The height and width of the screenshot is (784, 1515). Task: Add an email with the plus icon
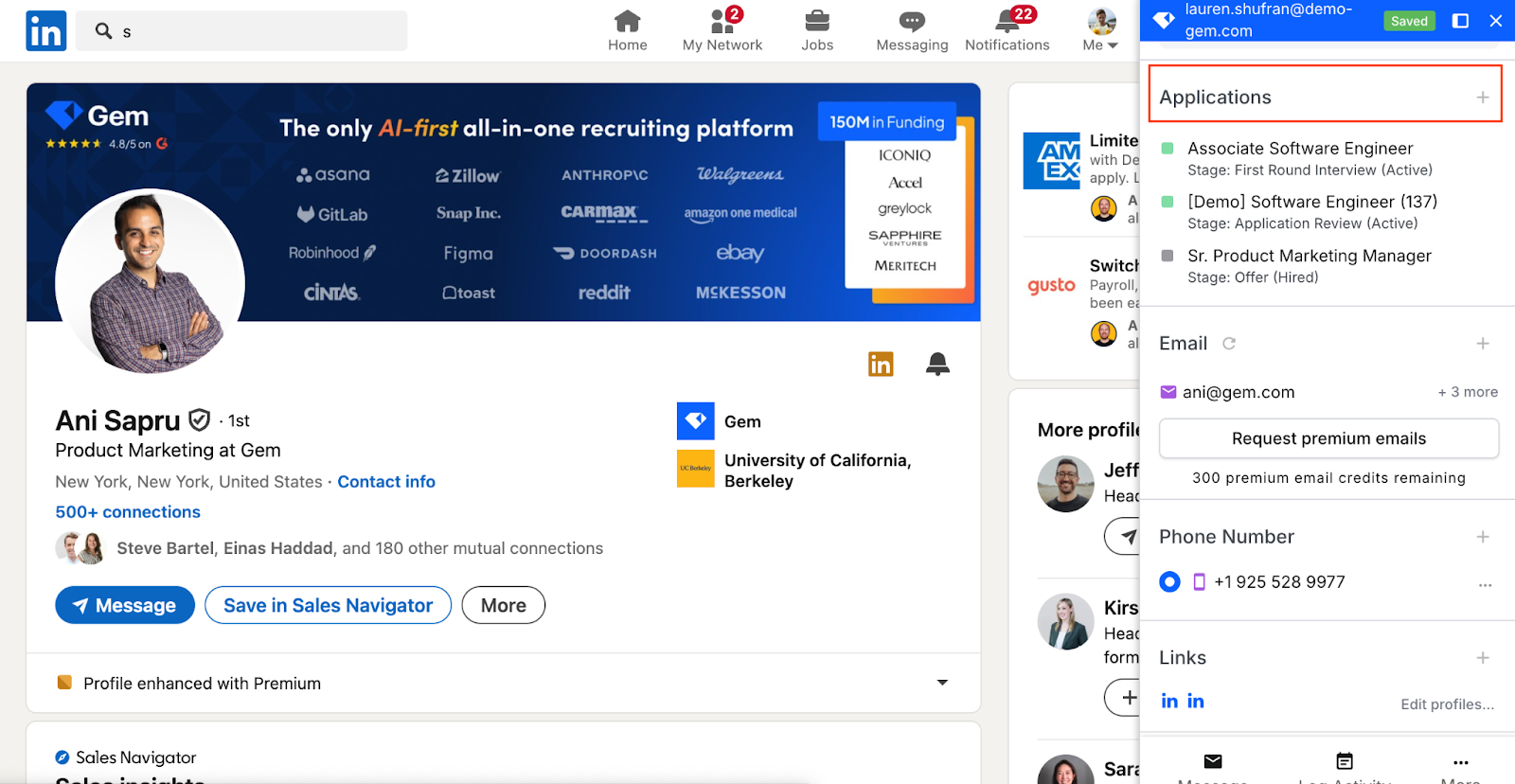pos(1483,344)
